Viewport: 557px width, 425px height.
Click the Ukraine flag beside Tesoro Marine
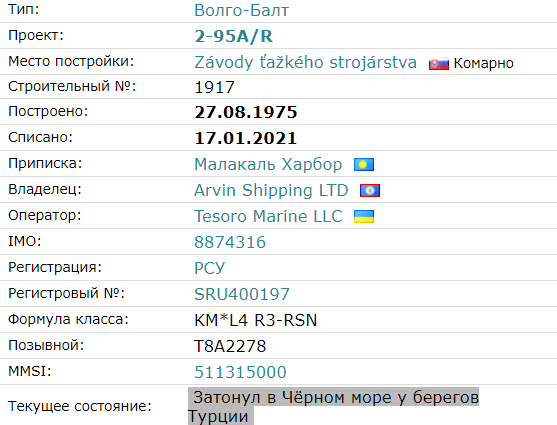[x=364, y=216]
